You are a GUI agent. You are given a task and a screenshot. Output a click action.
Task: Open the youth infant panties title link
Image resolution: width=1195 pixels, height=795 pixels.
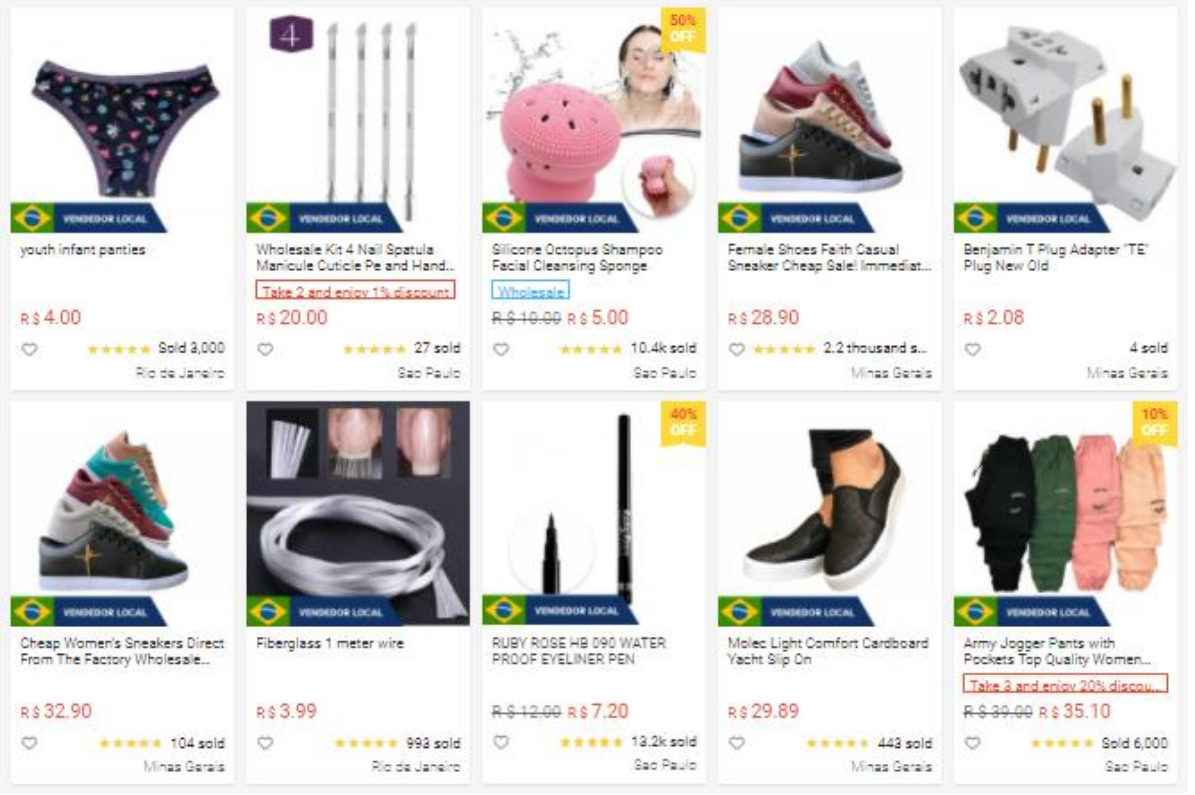pos(82,250)
